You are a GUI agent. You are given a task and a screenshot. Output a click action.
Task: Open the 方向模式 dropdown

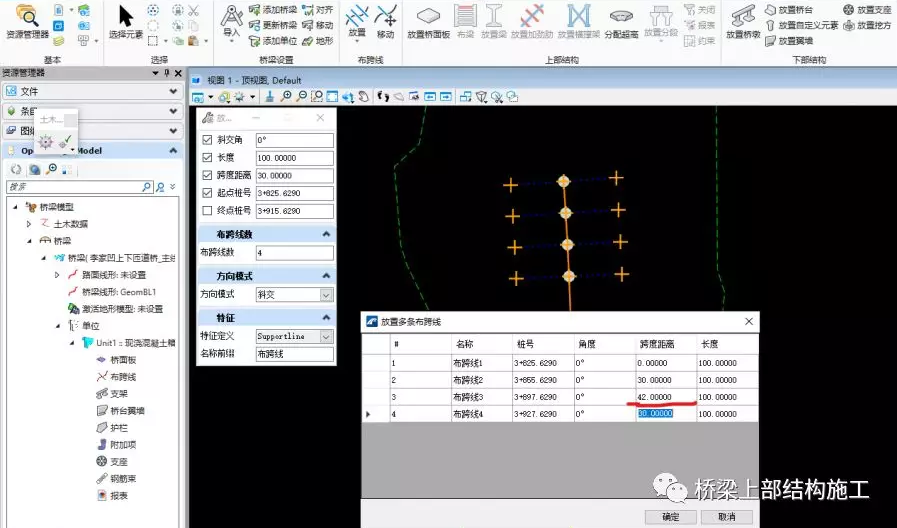(x=326, y=295)
